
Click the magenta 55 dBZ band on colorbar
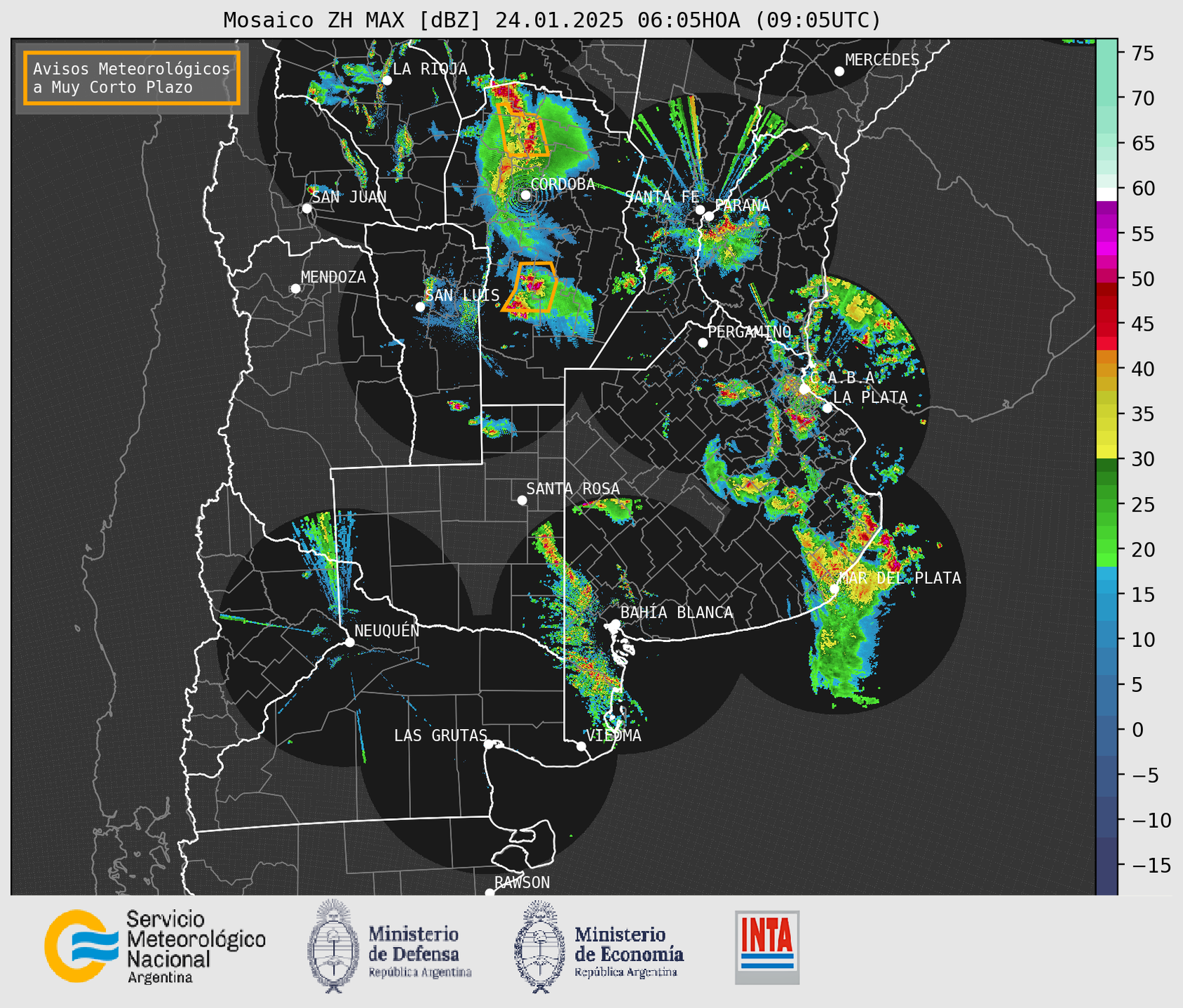click(x=1107, y=233)
